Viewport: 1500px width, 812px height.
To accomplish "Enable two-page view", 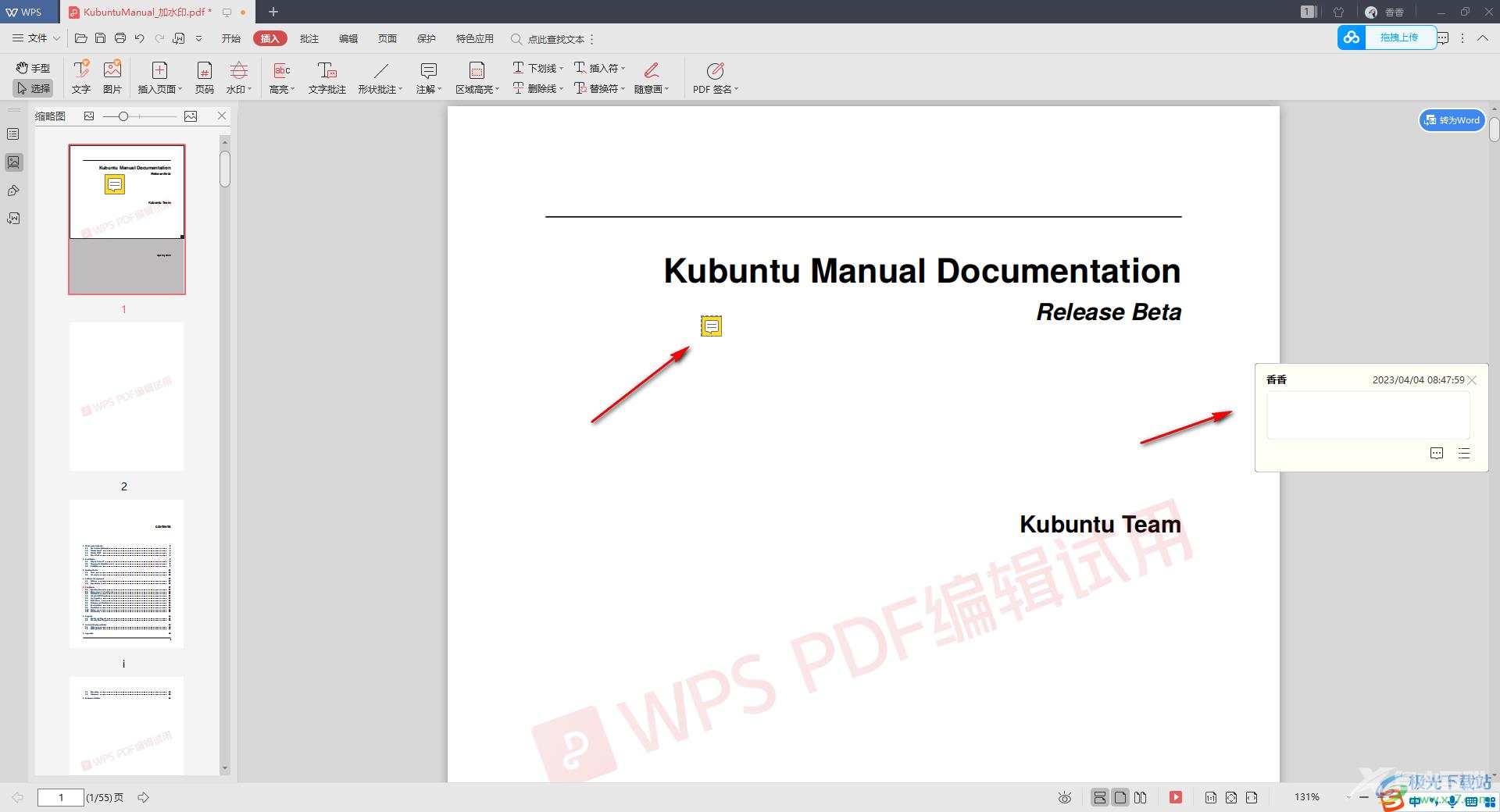I will [x=1141, y=797].
